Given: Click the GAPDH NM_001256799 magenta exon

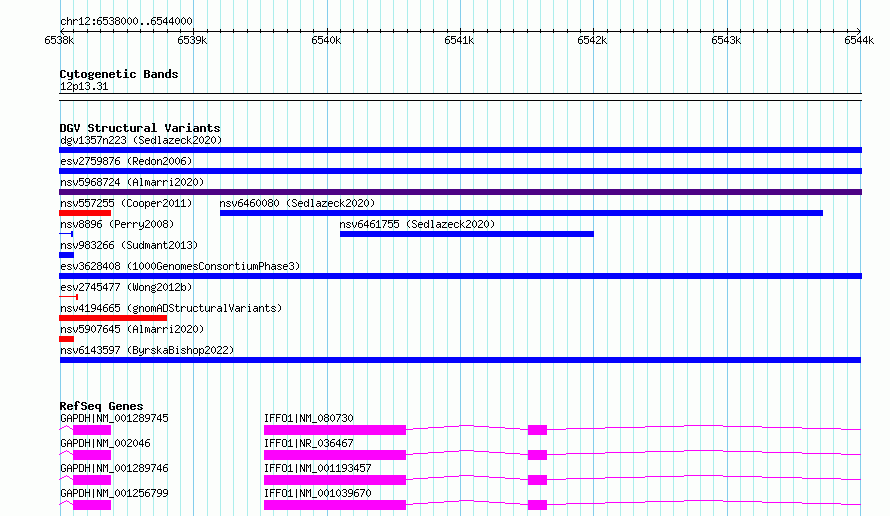Looking at the screenshot, I should pyautogui.click(x=92, y=505).
